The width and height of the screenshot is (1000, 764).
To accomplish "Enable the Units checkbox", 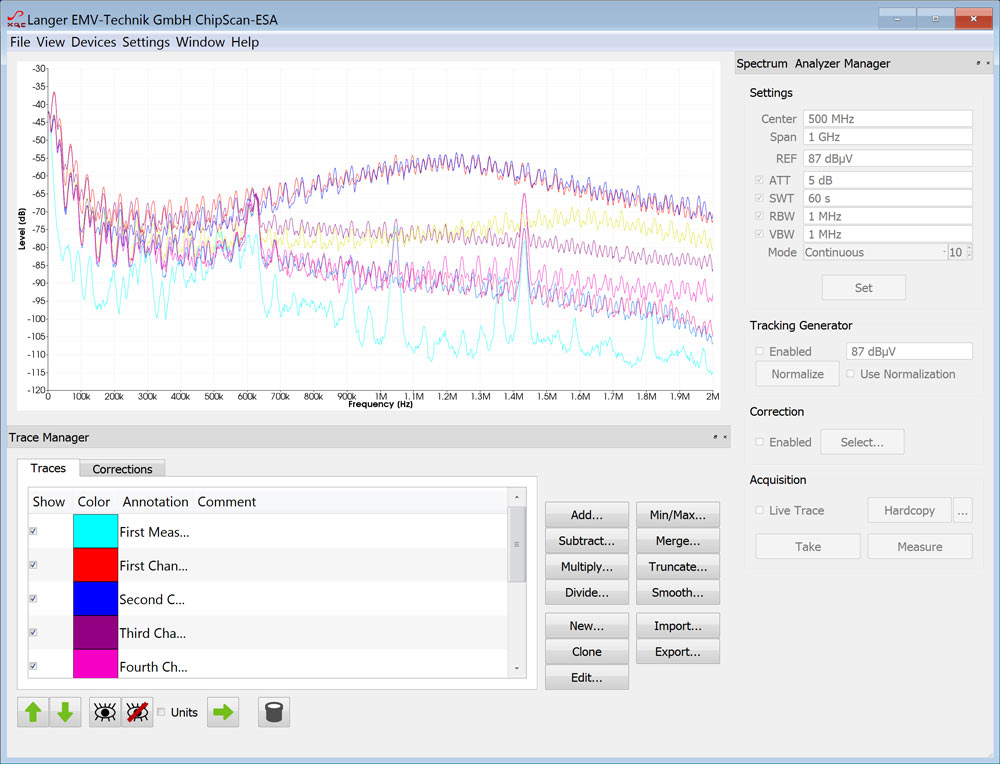I will tap(161, 712).
